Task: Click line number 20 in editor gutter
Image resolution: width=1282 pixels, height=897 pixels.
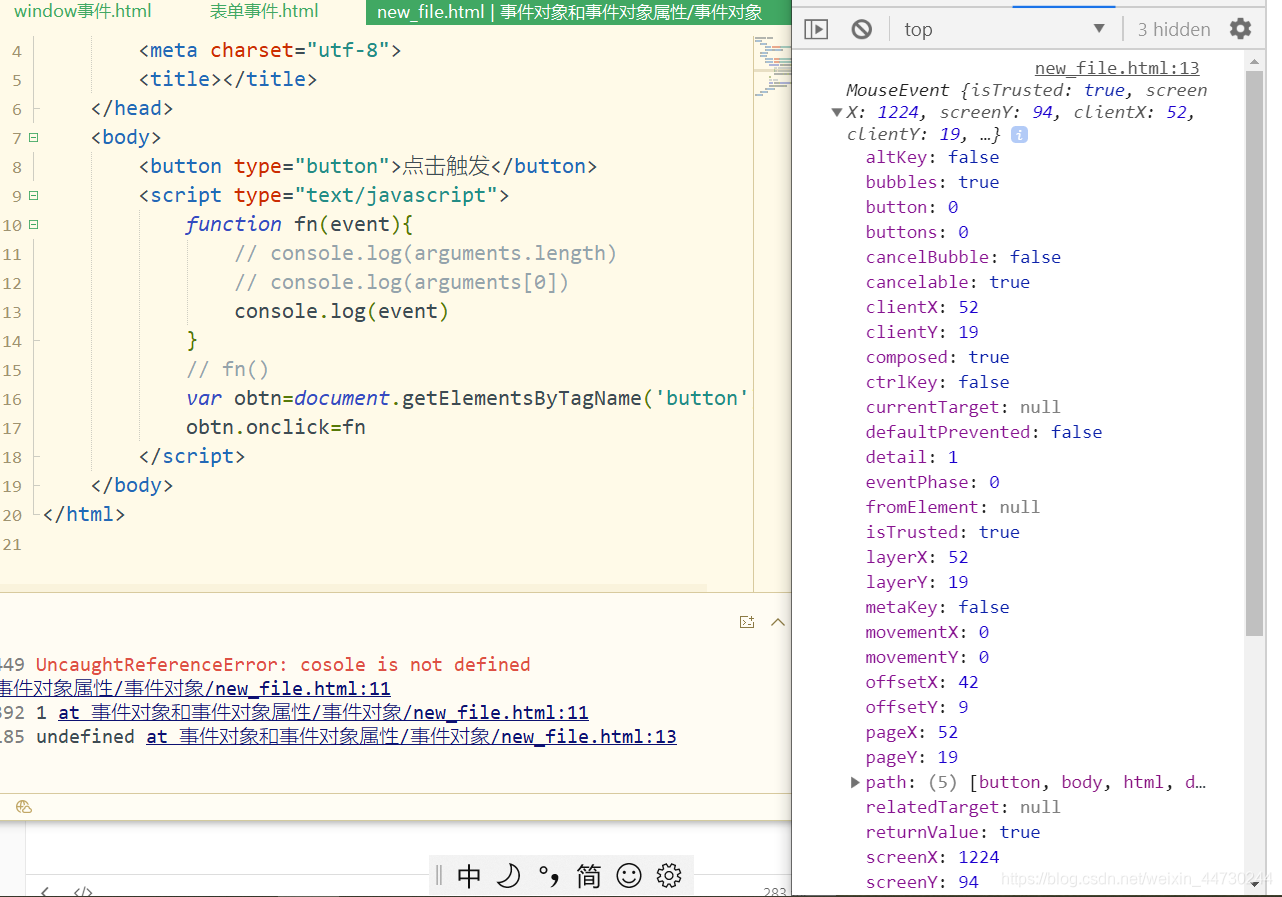Action: pos(12,515)
